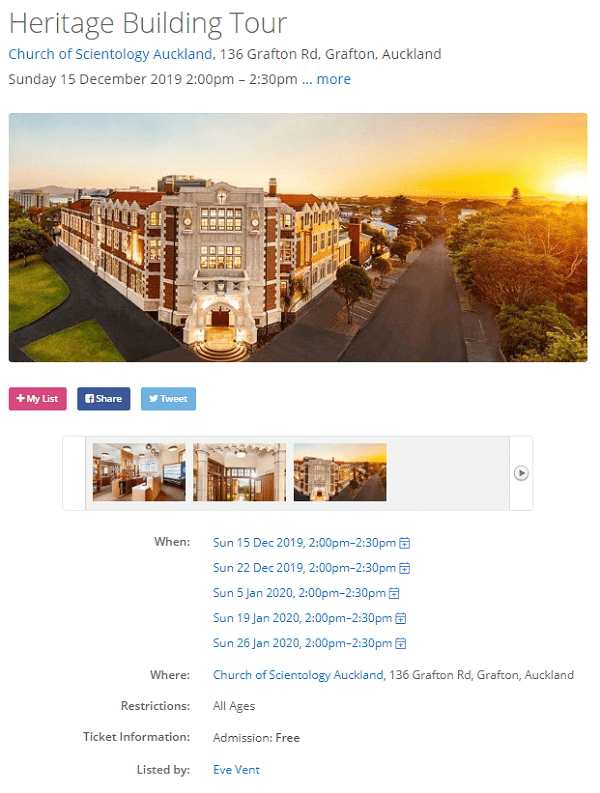Add the event to My List
Viewport: 600px width, 793px height.
pyautogui.click(x=37, y=399)
